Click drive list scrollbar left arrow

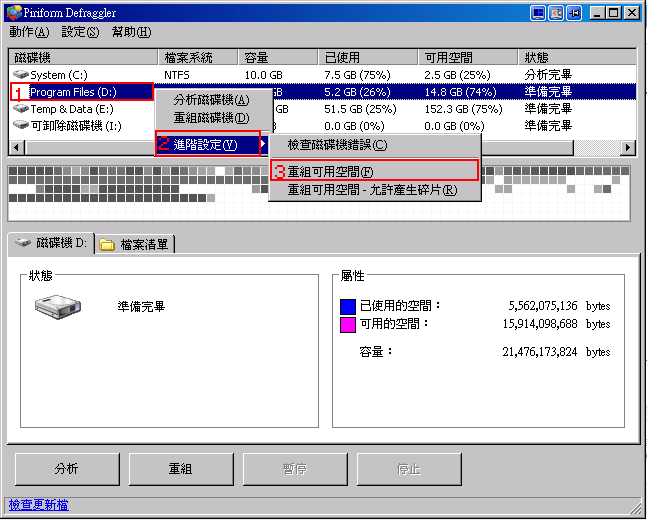pyautogui.click(x=17, y=147)
